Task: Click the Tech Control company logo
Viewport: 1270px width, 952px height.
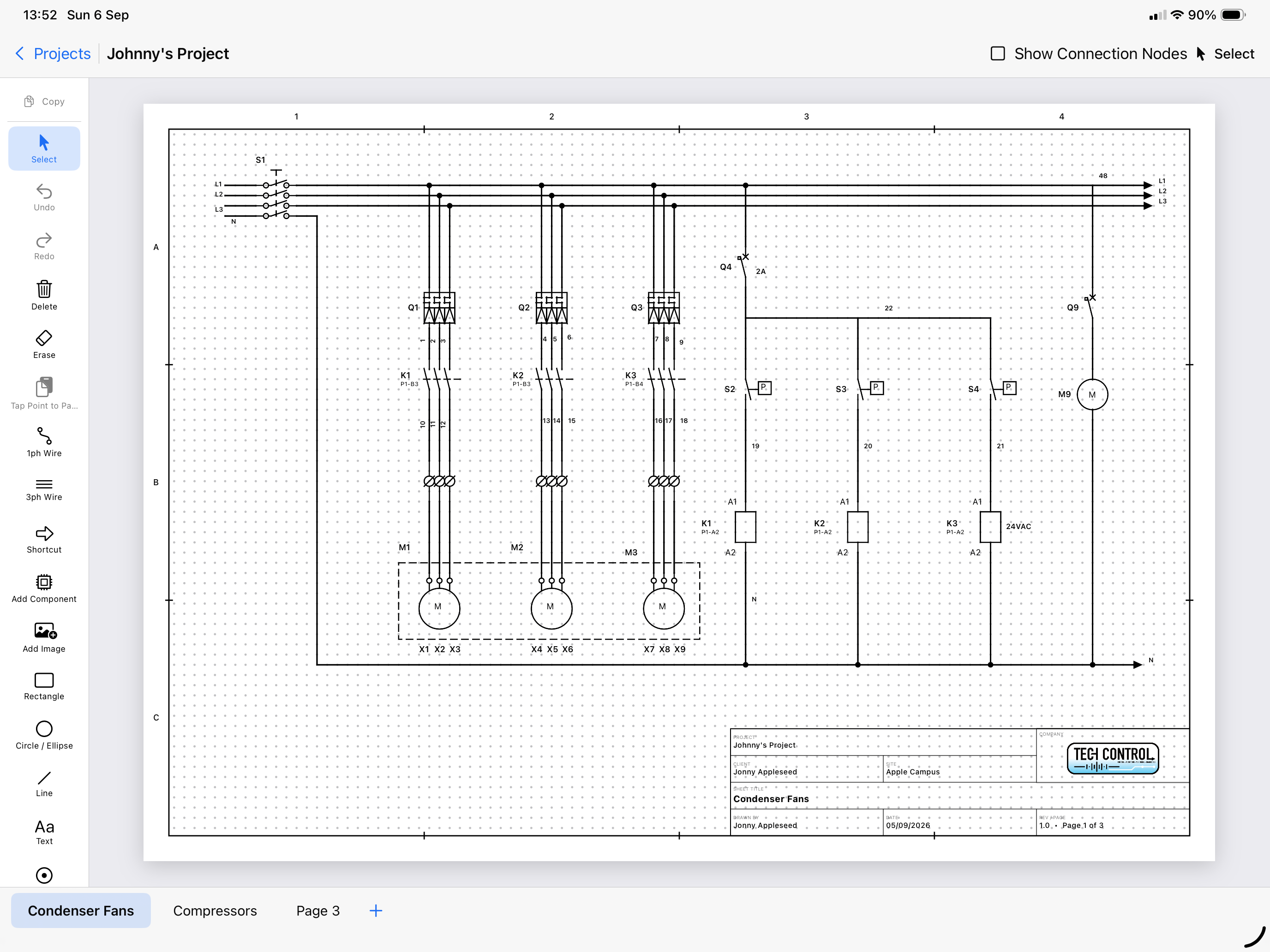Action: 1112,759
